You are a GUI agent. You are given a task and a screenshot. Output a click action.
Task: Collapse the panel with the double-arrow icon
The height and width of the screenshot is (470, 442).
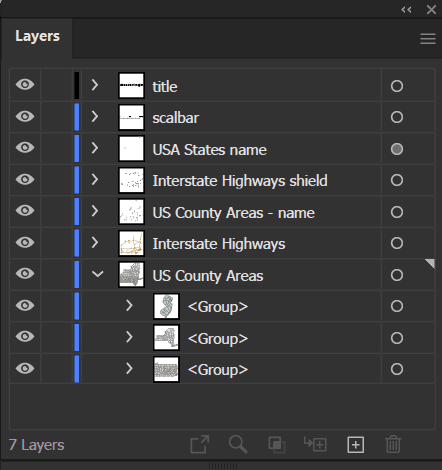[x=406, y=10]
